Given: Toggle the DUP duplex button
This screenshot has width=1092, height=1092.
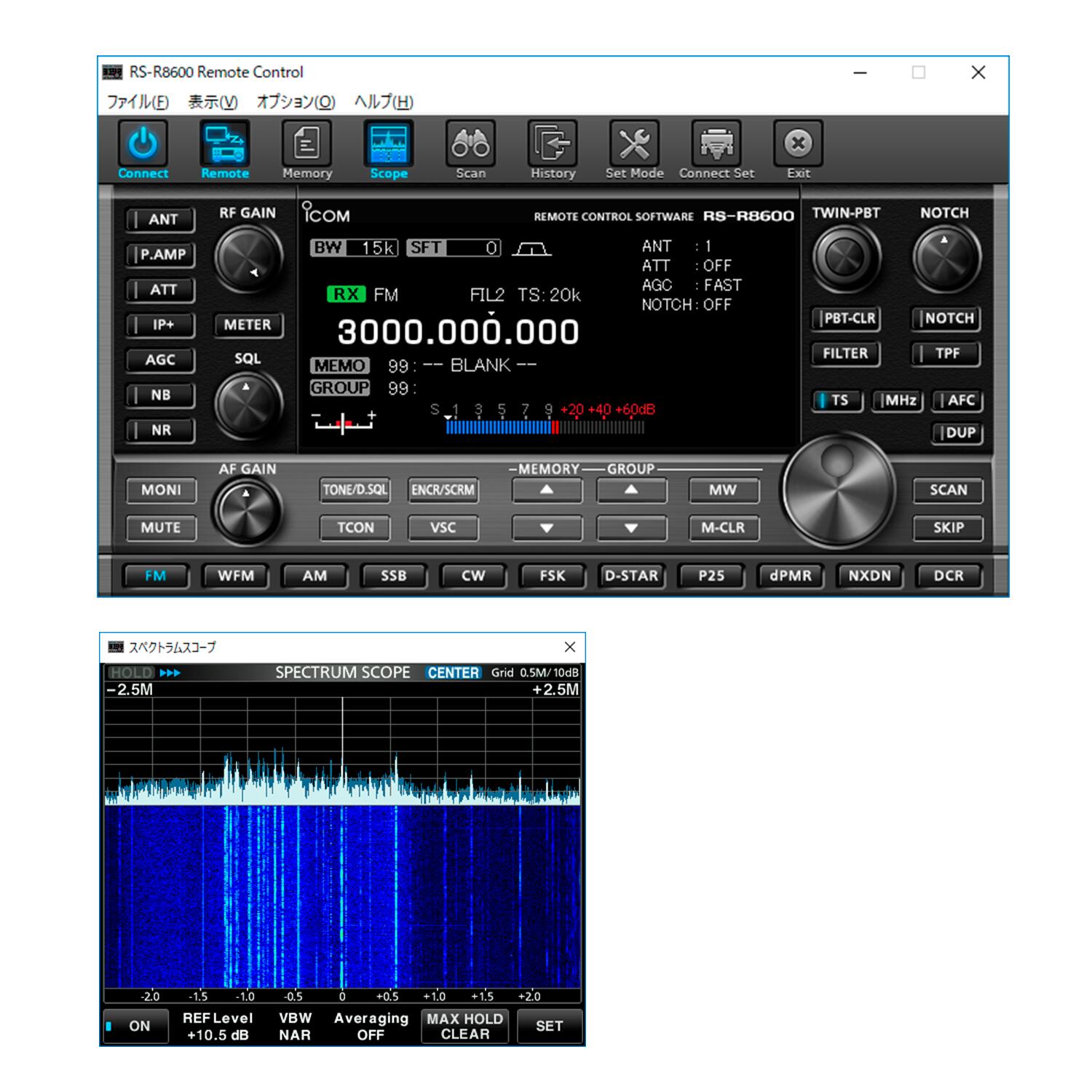Looking at the screenshot, I should point(957,433).
